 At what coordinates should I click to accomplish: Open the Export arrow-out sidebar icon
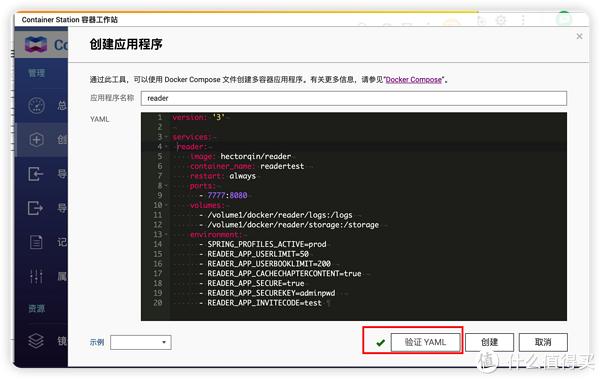(x=36, y=208)
